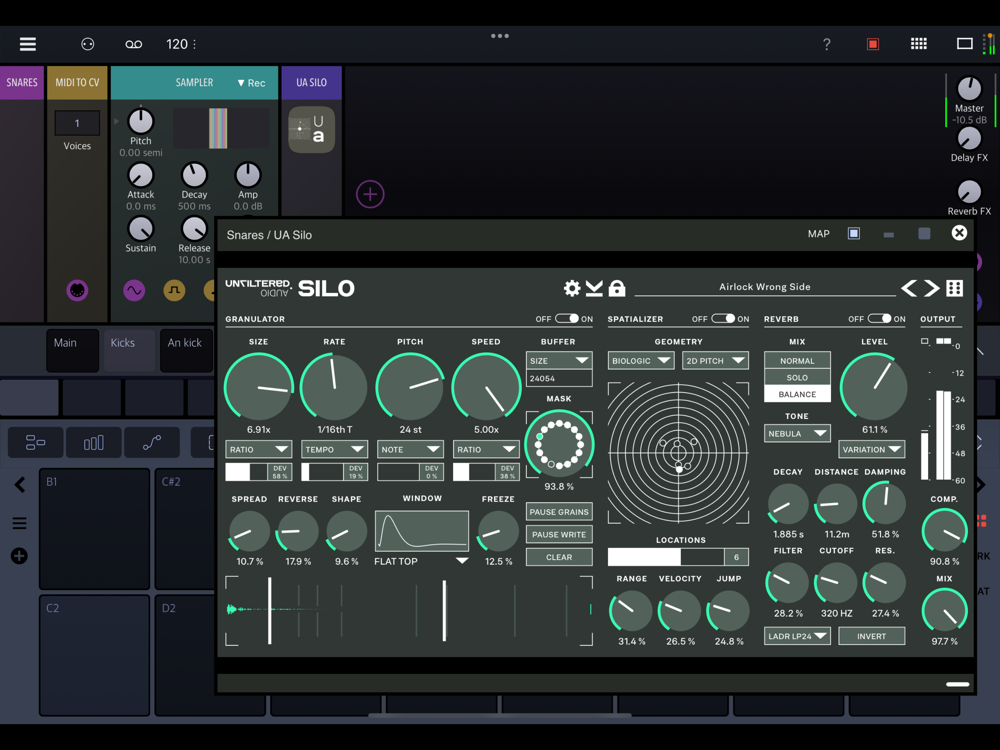Toggle the Silo padlock lock icon

coord(617,288)
